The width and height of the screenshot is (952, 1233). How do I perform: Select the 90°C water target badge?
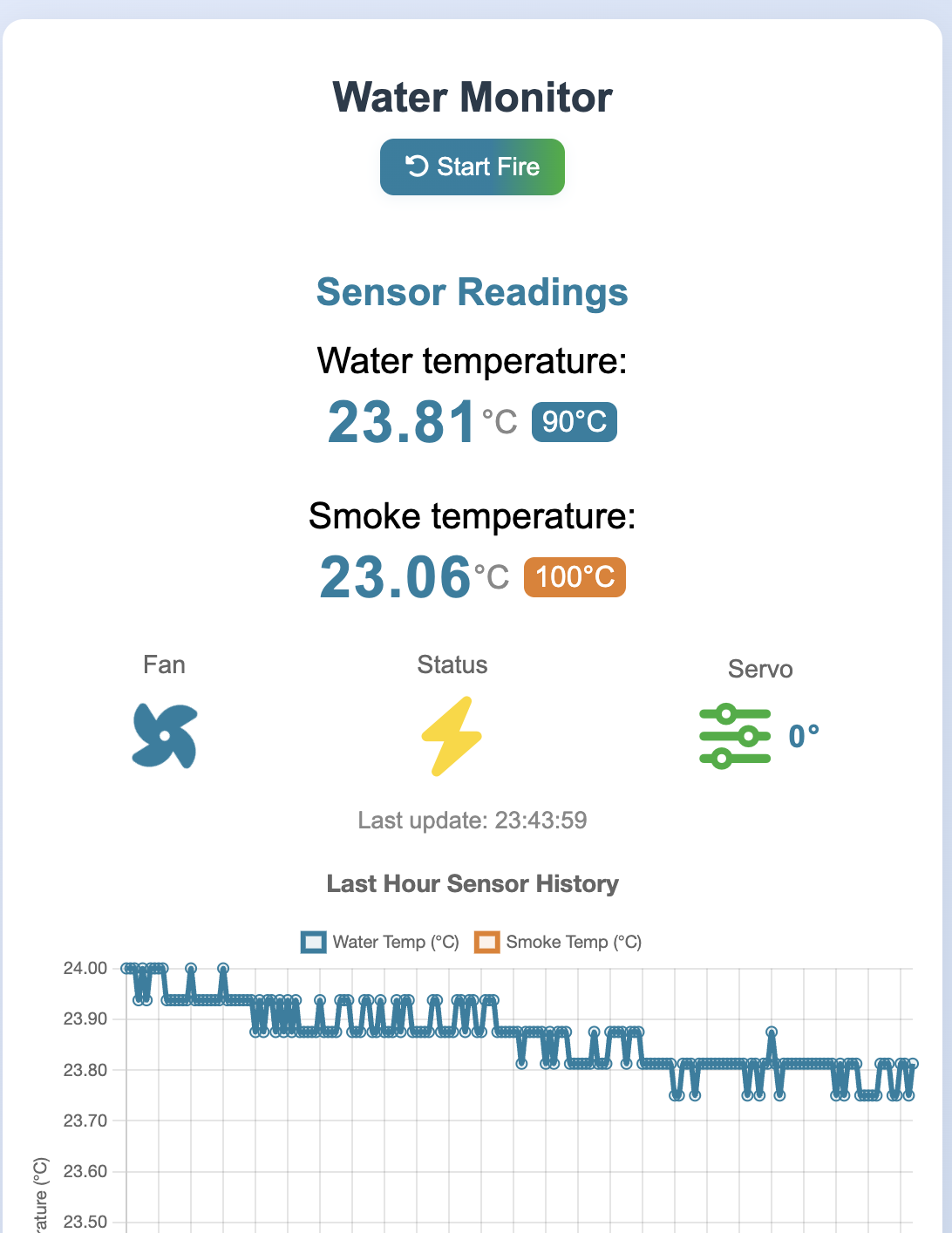coord(575,422)
